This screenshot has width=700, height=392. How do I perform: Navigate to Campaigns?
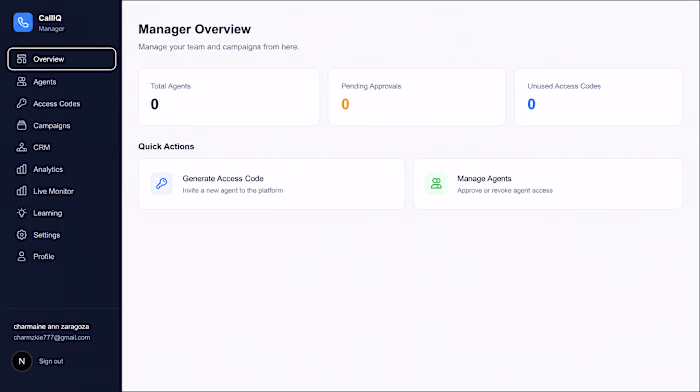(x=62, y=125)
